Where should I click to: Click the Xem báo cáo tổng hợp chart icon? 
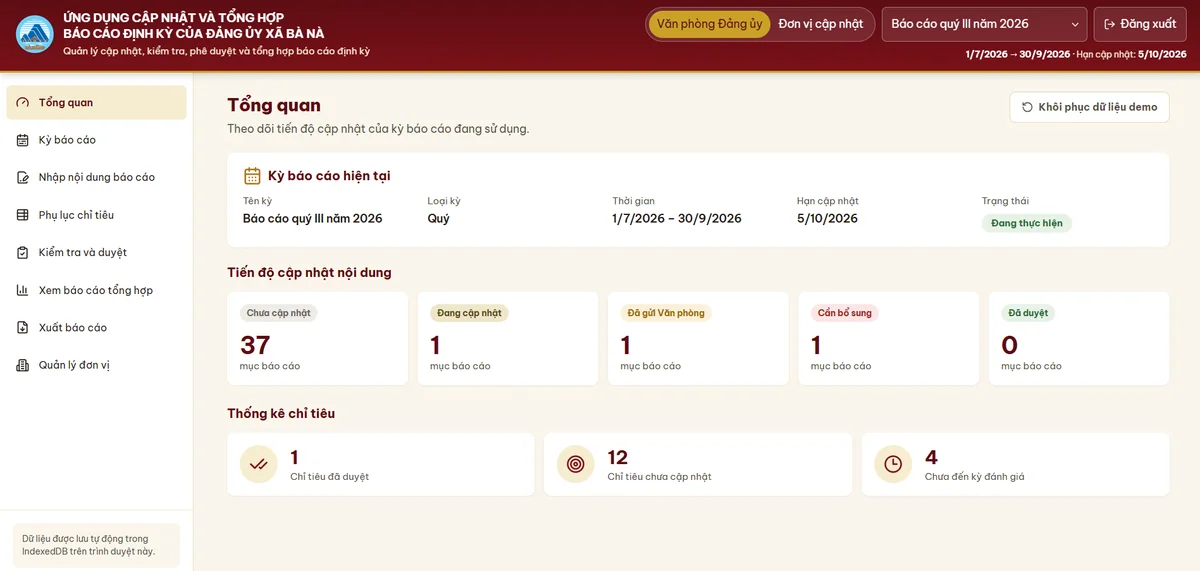23,290
